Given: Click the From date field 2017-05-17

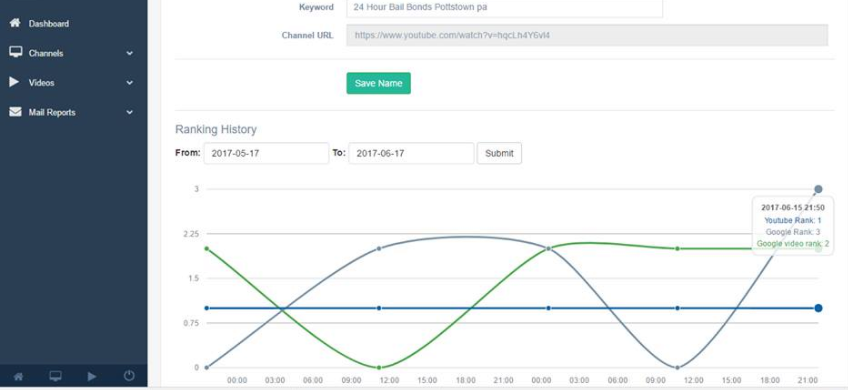Looking at the screenshot, I should pyautogui.click(x=266, y=153).
